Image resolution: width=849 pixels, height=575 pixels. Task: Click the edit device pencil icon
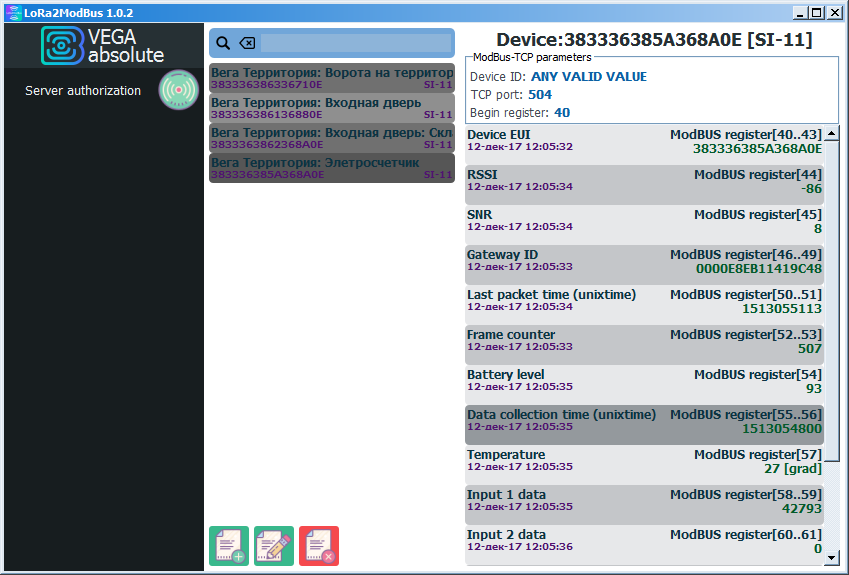tap(274, 546)
